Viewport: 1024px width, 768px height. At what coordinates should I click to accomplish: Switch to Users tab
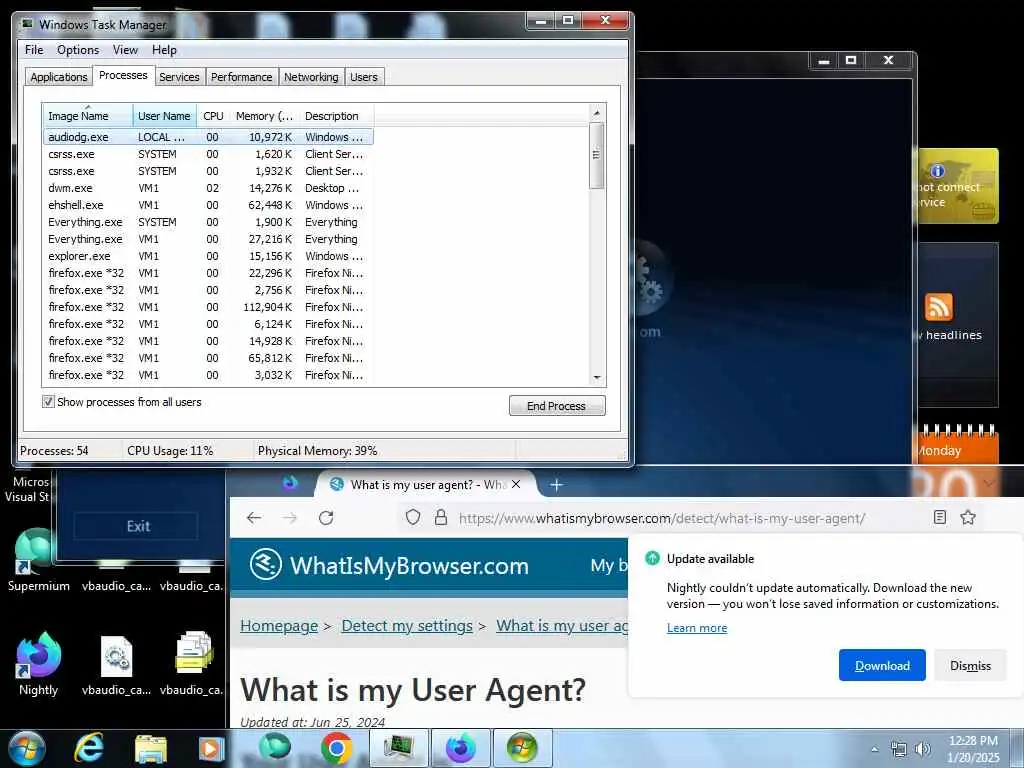click(364, 77)
